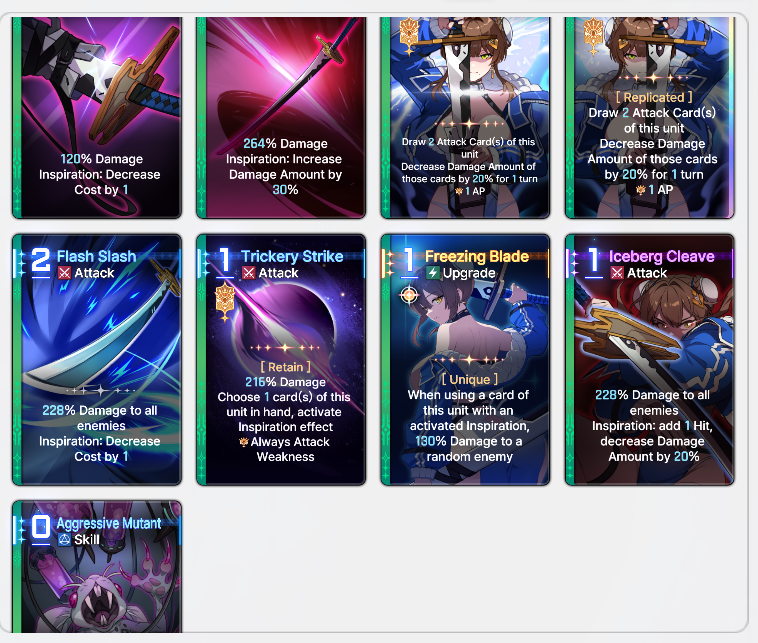Click the Skill type icon on Aggressive Mutant

(64, 540)
